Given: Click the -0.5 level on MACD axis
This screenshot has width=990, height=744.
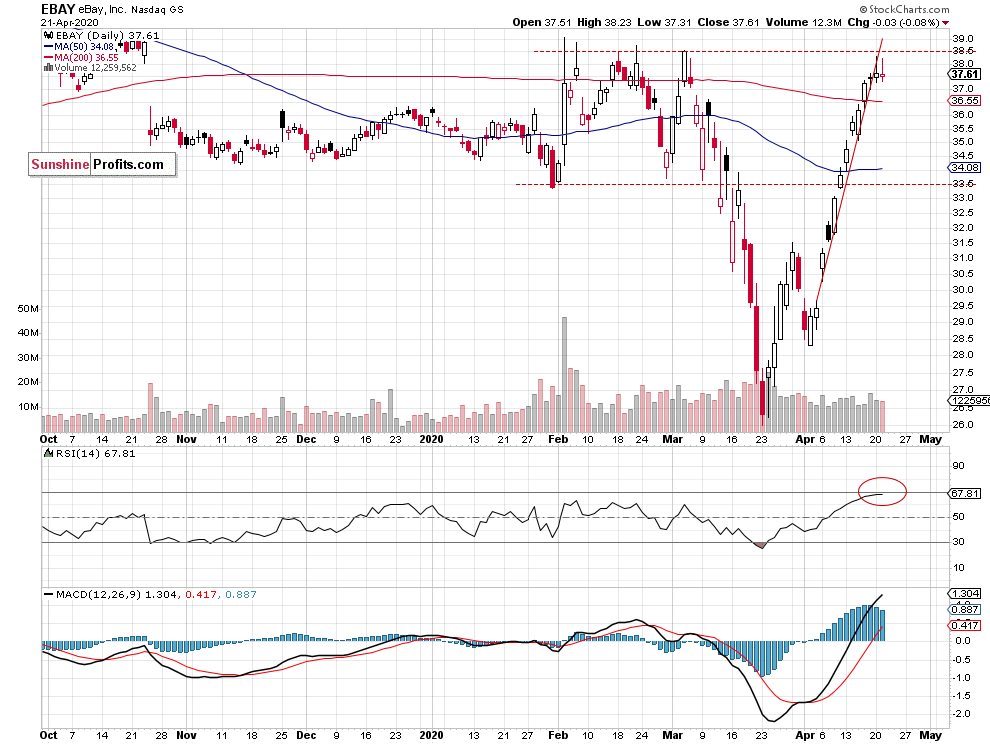Looking at the screenshot, I should click(x=962, y=659).
